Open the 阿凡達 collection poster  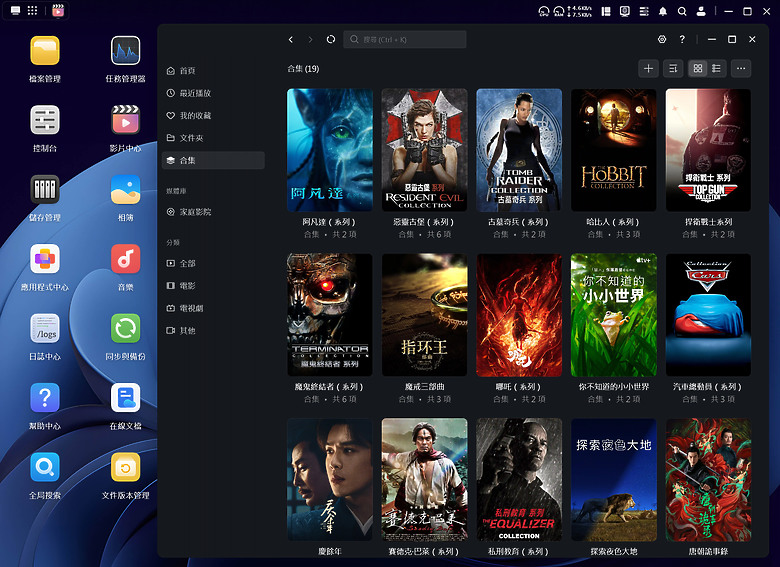pyautogui.click(x=329, y=150)
